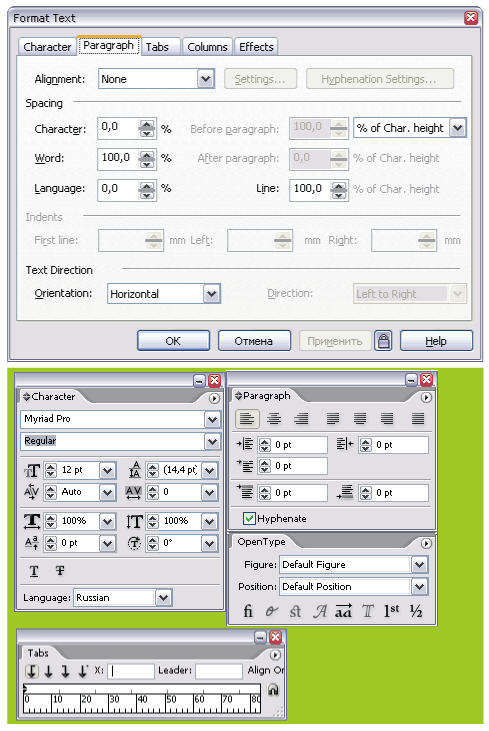Image resolution: width=489 pixels, height=731 pixels.
Task: Click the right indent field 0 pt
Action: tap(401, 445)
